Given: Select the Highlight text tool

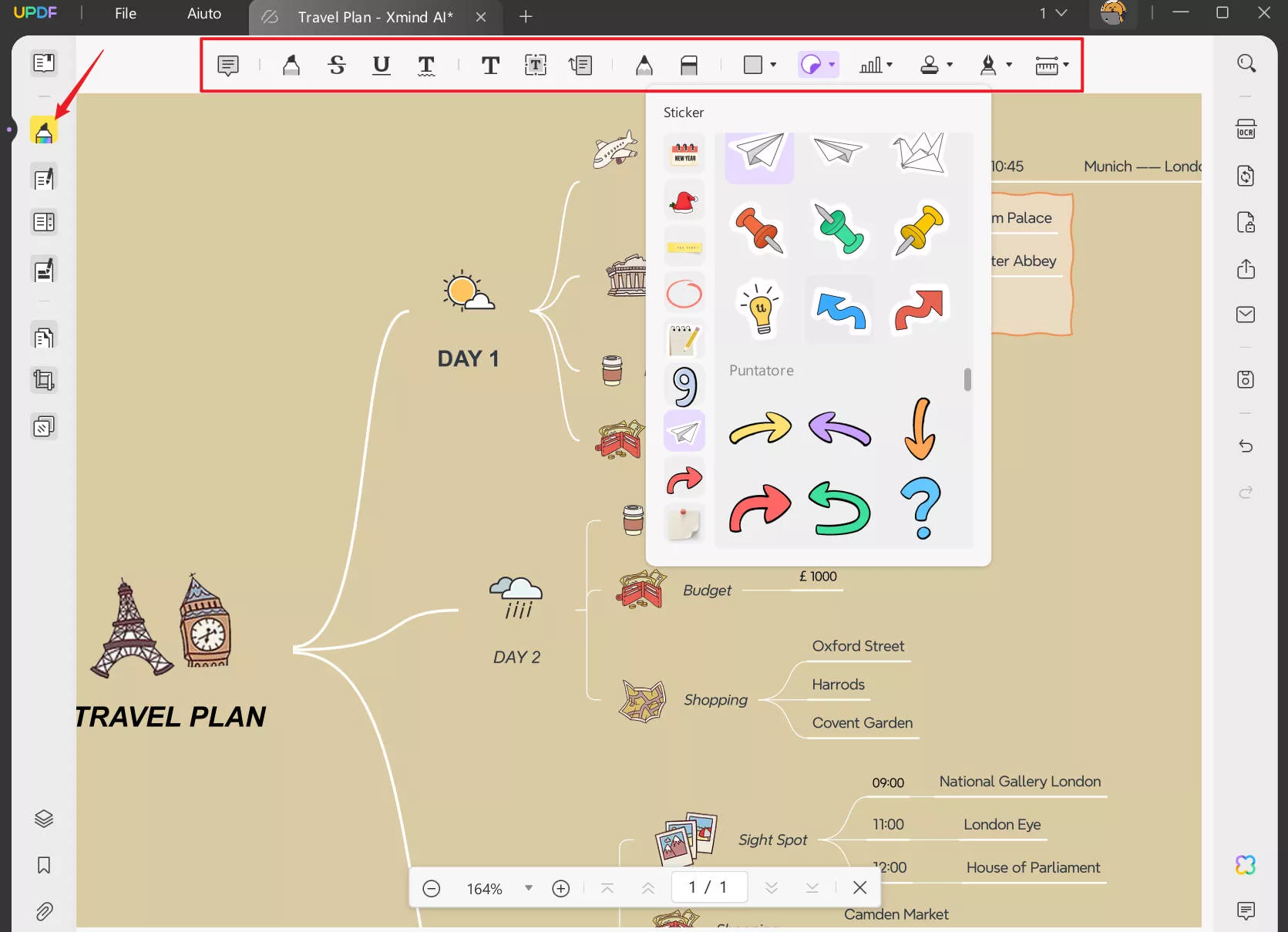Looking at the screenshot, I should [x=291, y=66].
